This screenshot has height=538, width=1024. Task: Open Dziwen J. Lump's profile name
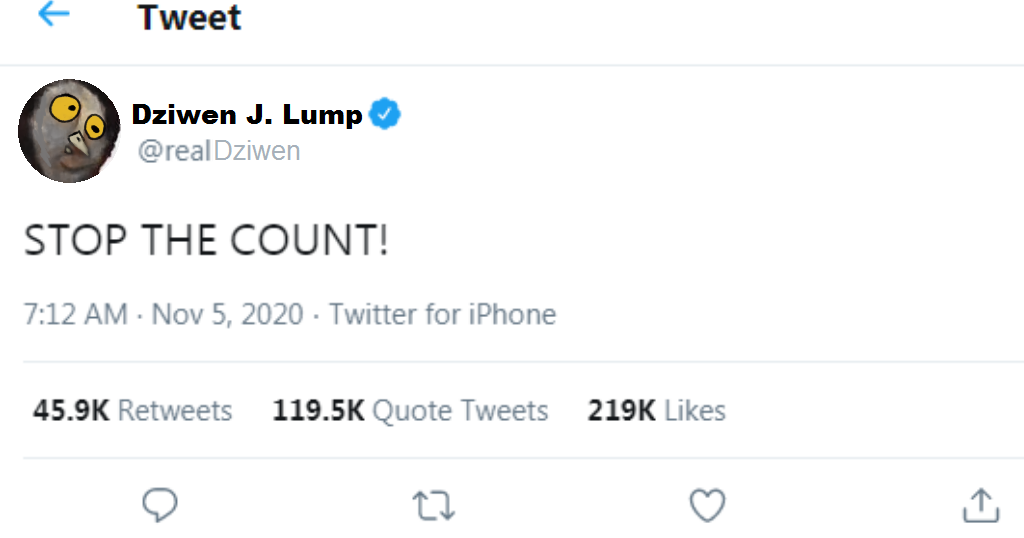[x=247, y=115]
